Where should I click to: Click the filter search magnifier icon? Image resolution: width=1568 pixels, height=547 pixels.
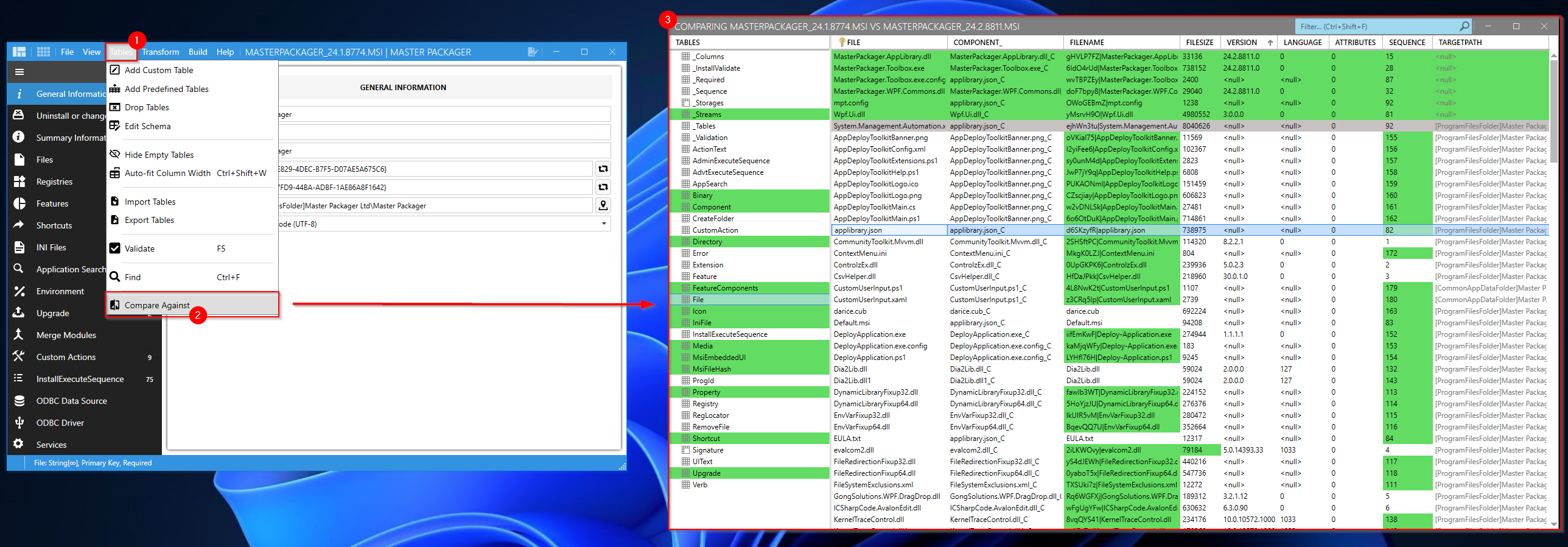click(x=1464, y=26)
